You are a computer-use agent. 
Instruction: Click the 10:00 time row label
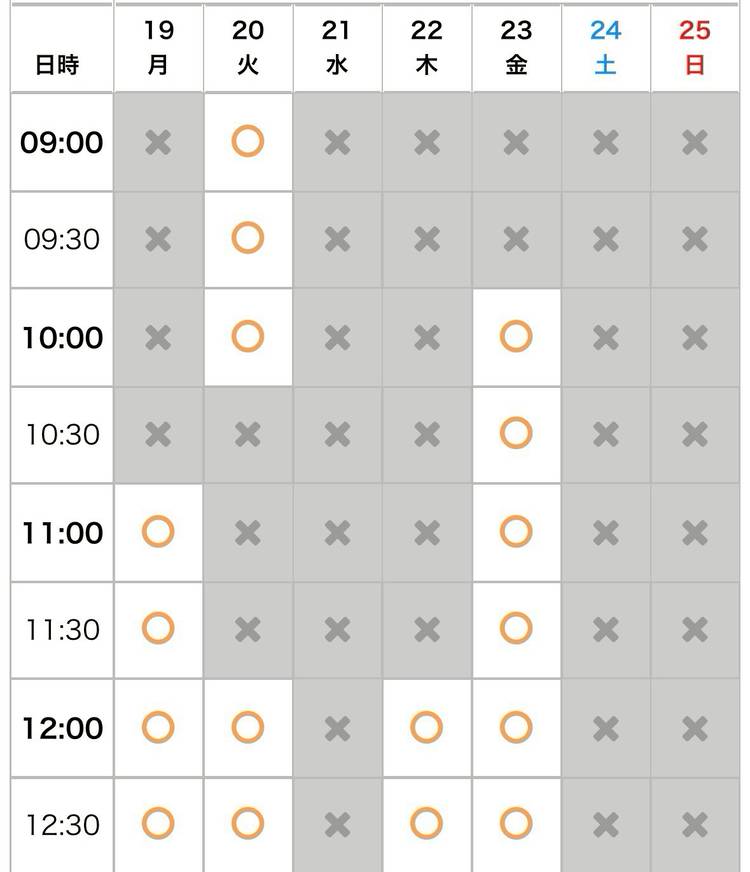pyautogui.click(x=62, y=338)
